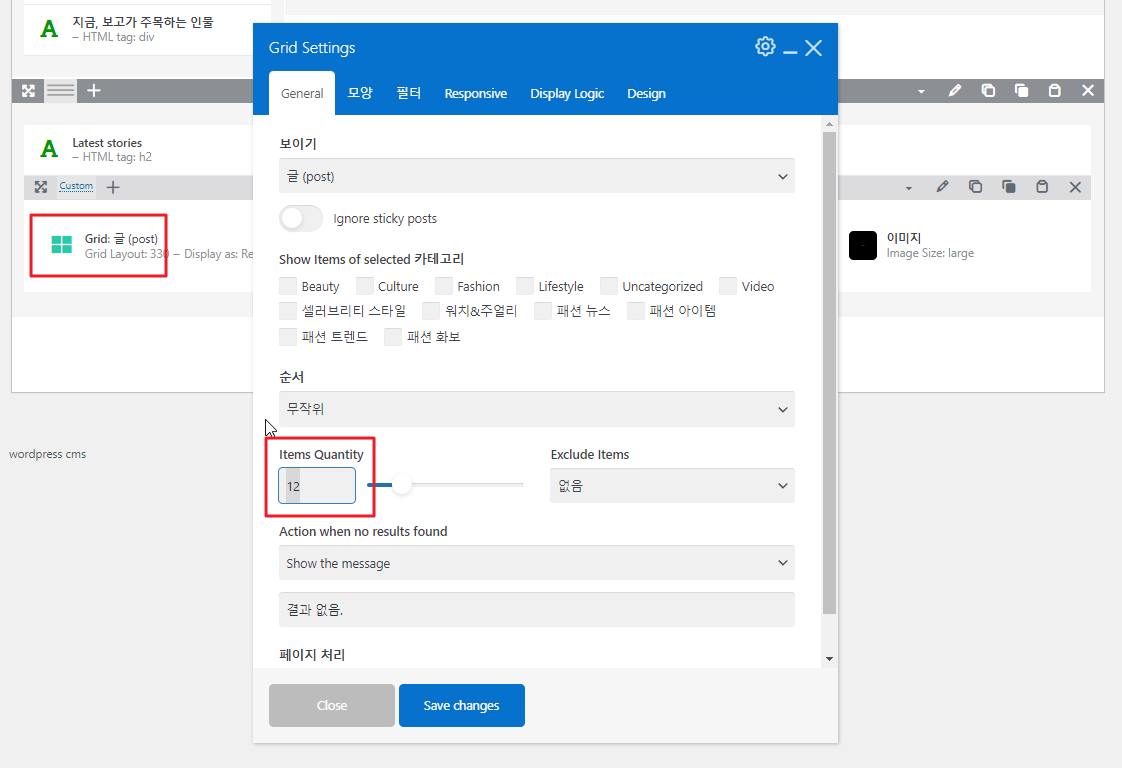Switch to the General tab
This screenshot has height=768, width=1122.
point(302,93)
